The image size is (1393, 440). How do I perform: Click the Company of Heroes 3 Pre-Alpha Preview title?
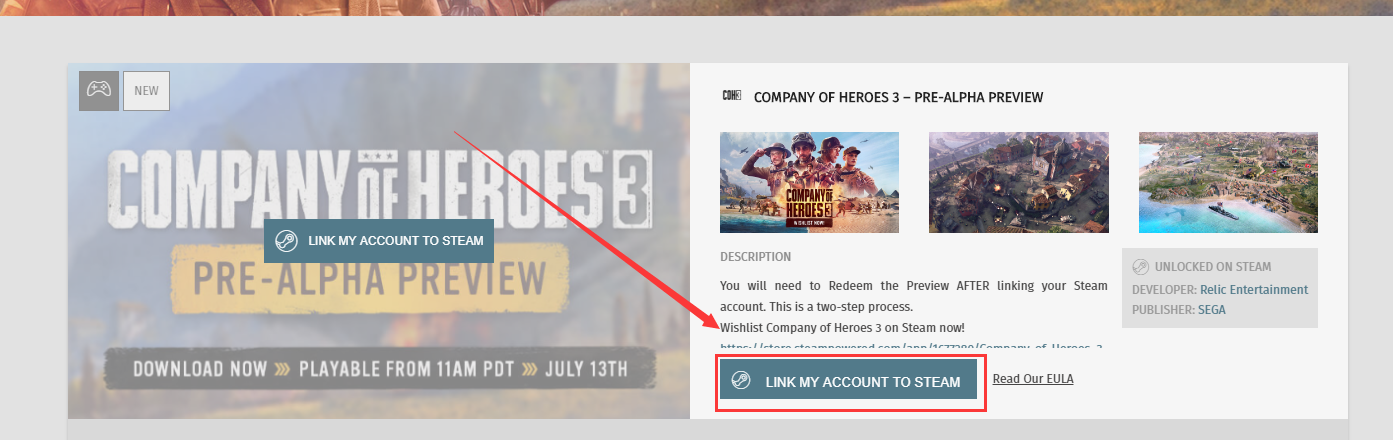898,97
